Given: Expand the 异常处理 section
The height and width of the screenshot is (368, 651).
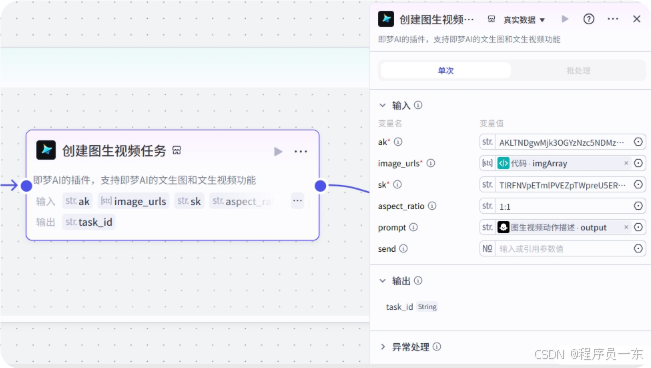Looking at the screenshot, I should click(383, 346).
